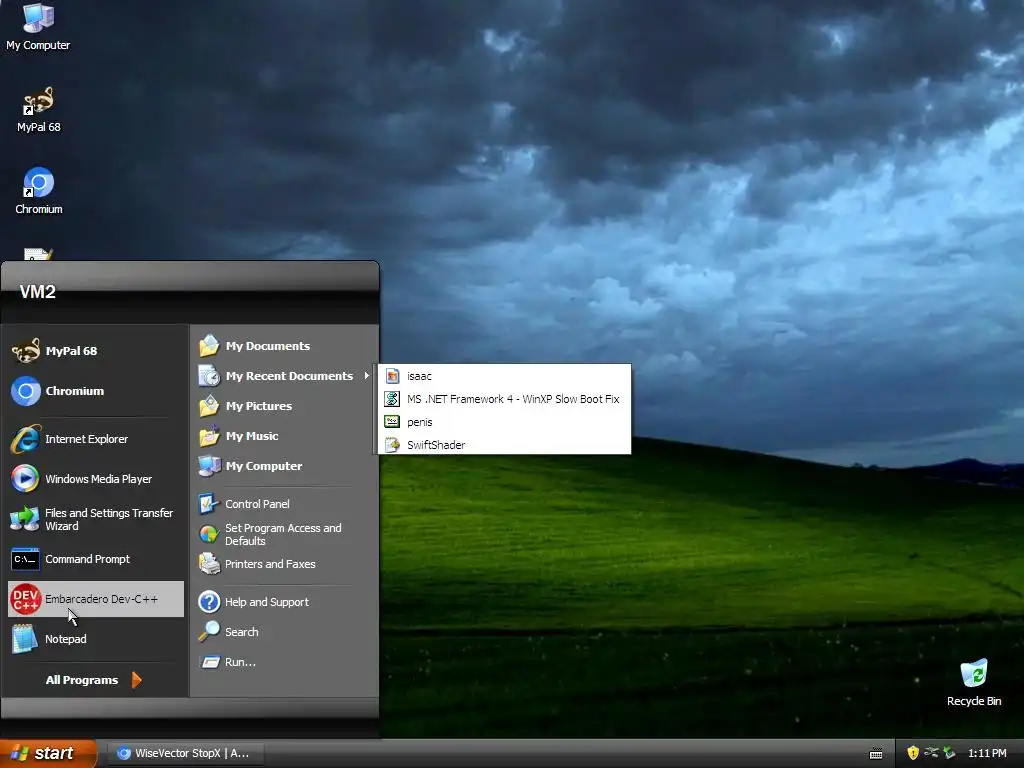
Task: Click the VM2 user name header
Action: coord(37,291)
